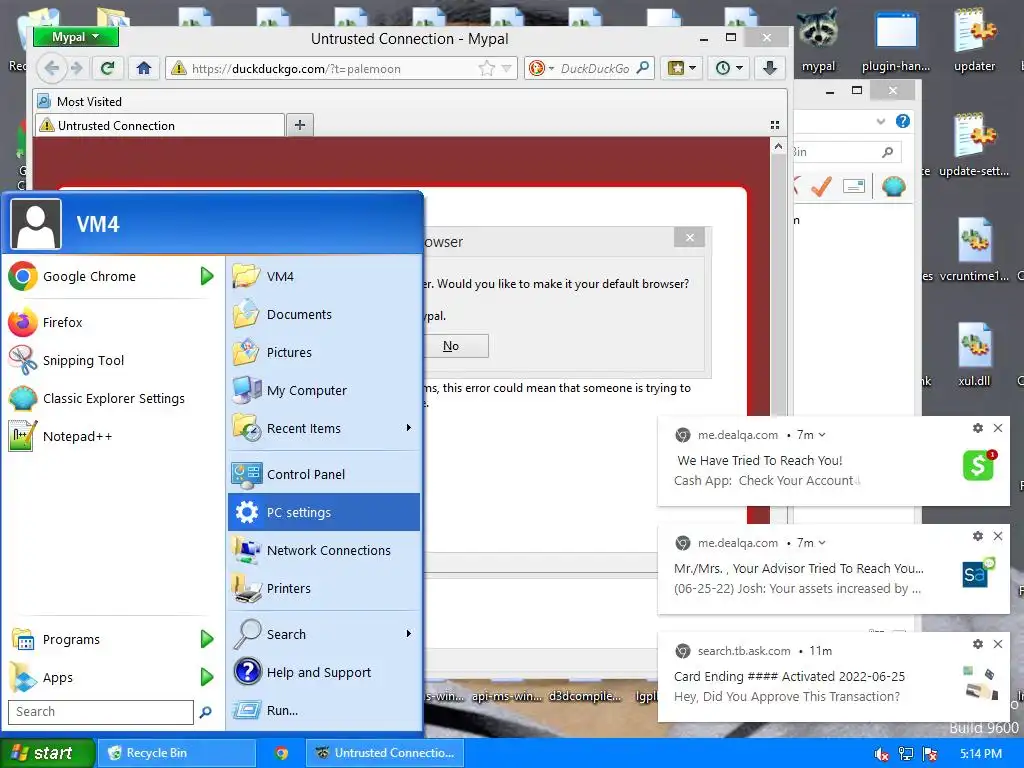Click the search magnifier in the DuckDuckGo box
This screenshot has height=768, width=1024.
[643, 68]
